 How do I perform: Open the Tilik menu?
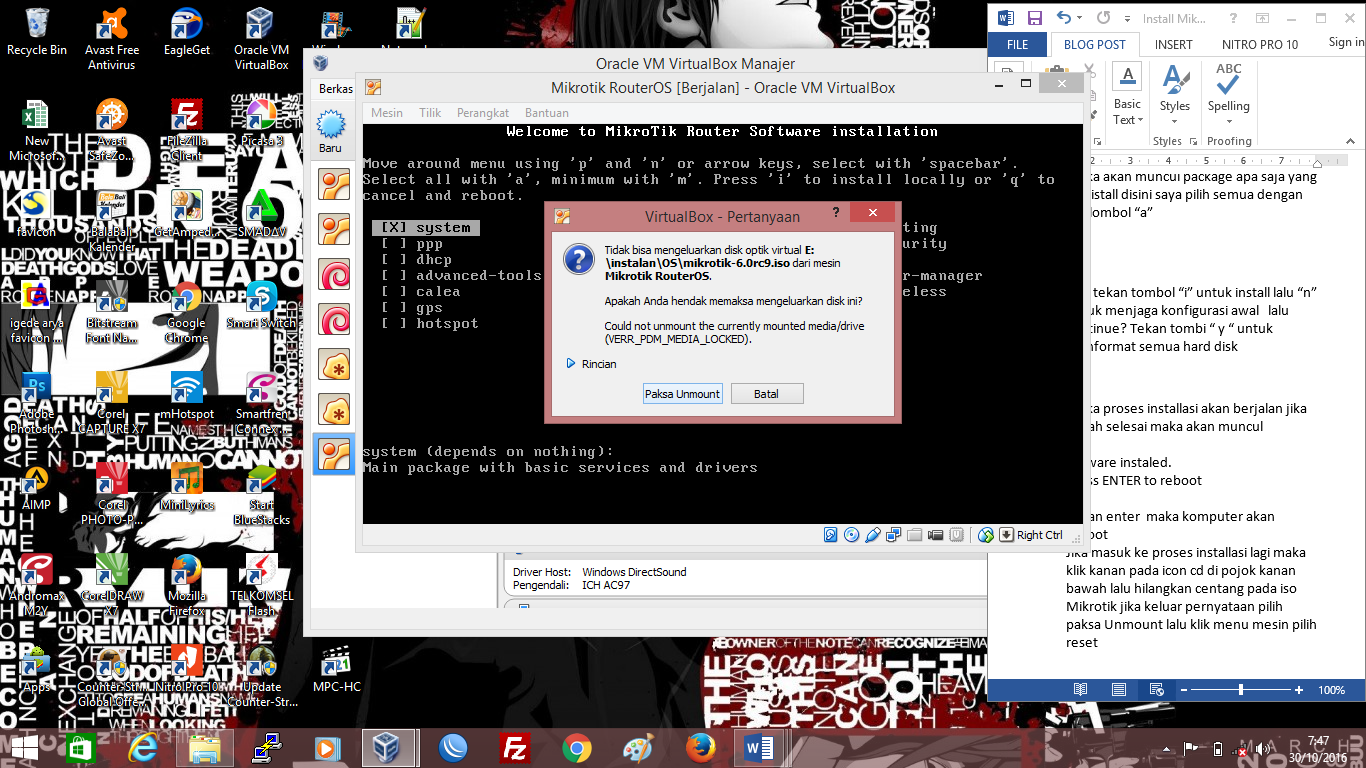pyautogui.click(x=430, y=113)
